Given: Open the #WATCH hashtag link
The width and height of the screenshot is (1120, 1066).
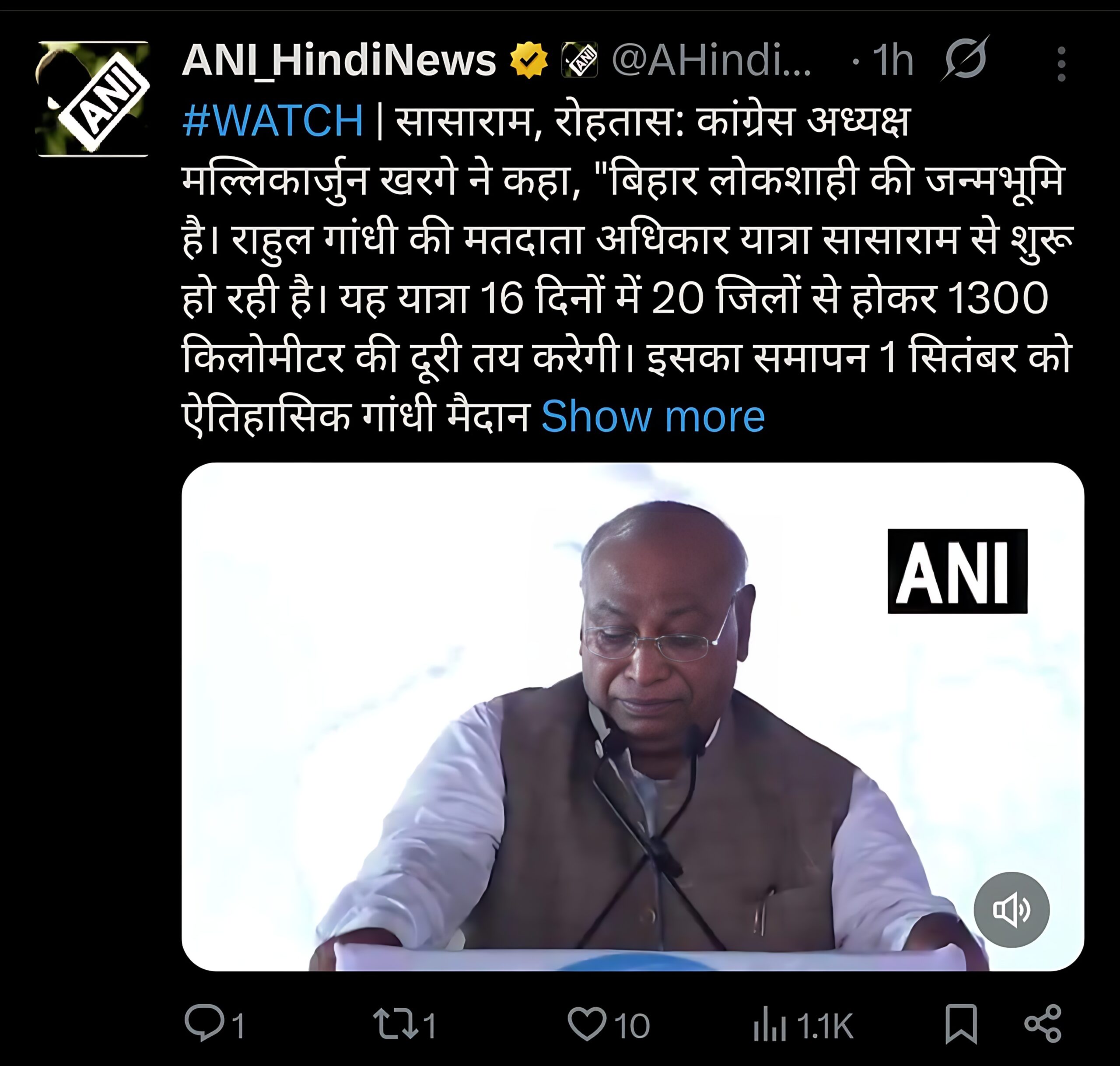Looking at the screenshot, I should coord(273,120).
